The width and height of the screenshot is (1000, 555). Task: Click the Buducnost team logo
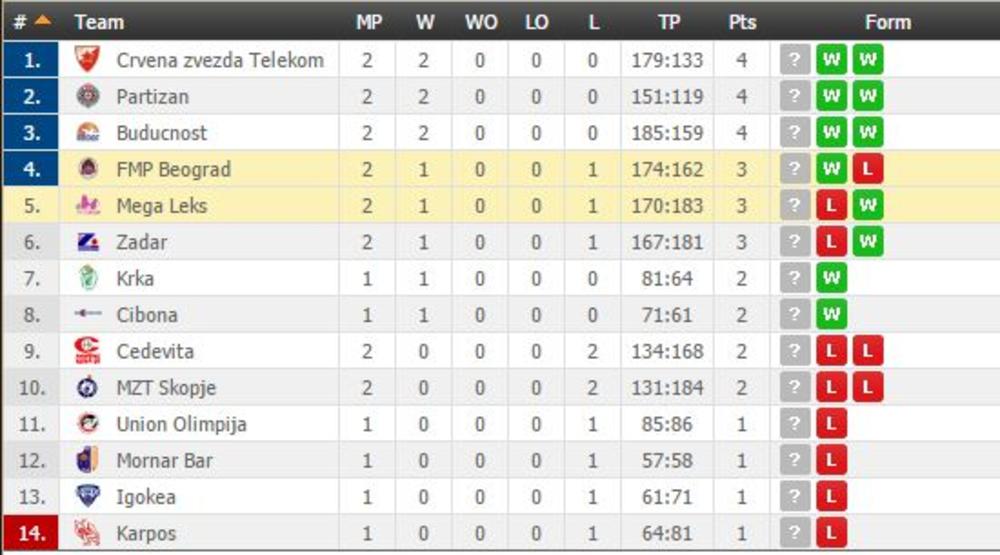click(x=88, y=133)
